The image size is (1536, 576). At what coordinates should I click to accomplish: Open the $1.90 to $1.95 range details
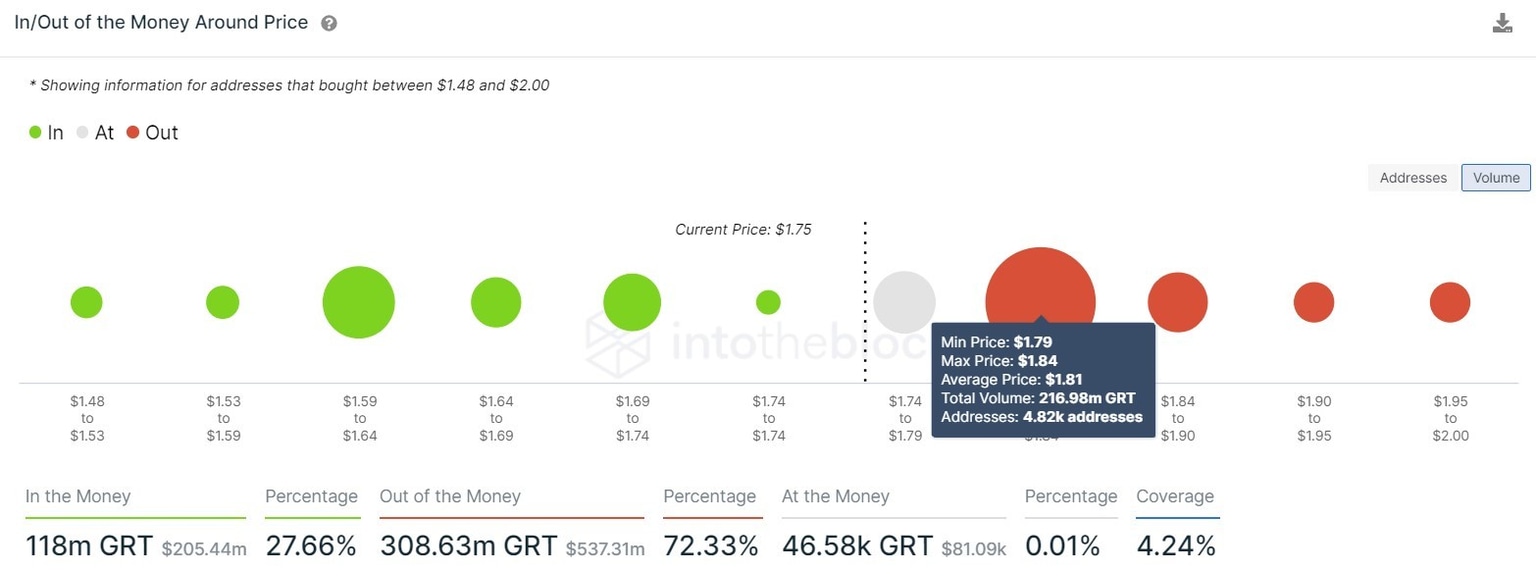pyautogui.click(x=1313, y=301)
